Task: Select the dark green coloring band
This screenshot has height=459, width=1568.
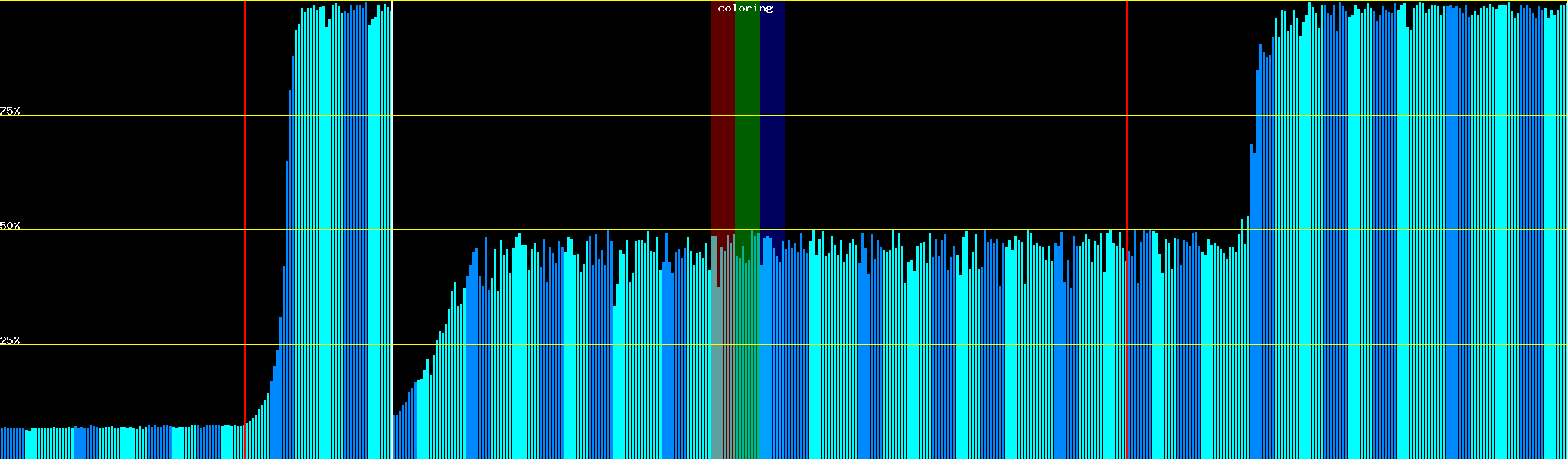Action: [746, 115]
